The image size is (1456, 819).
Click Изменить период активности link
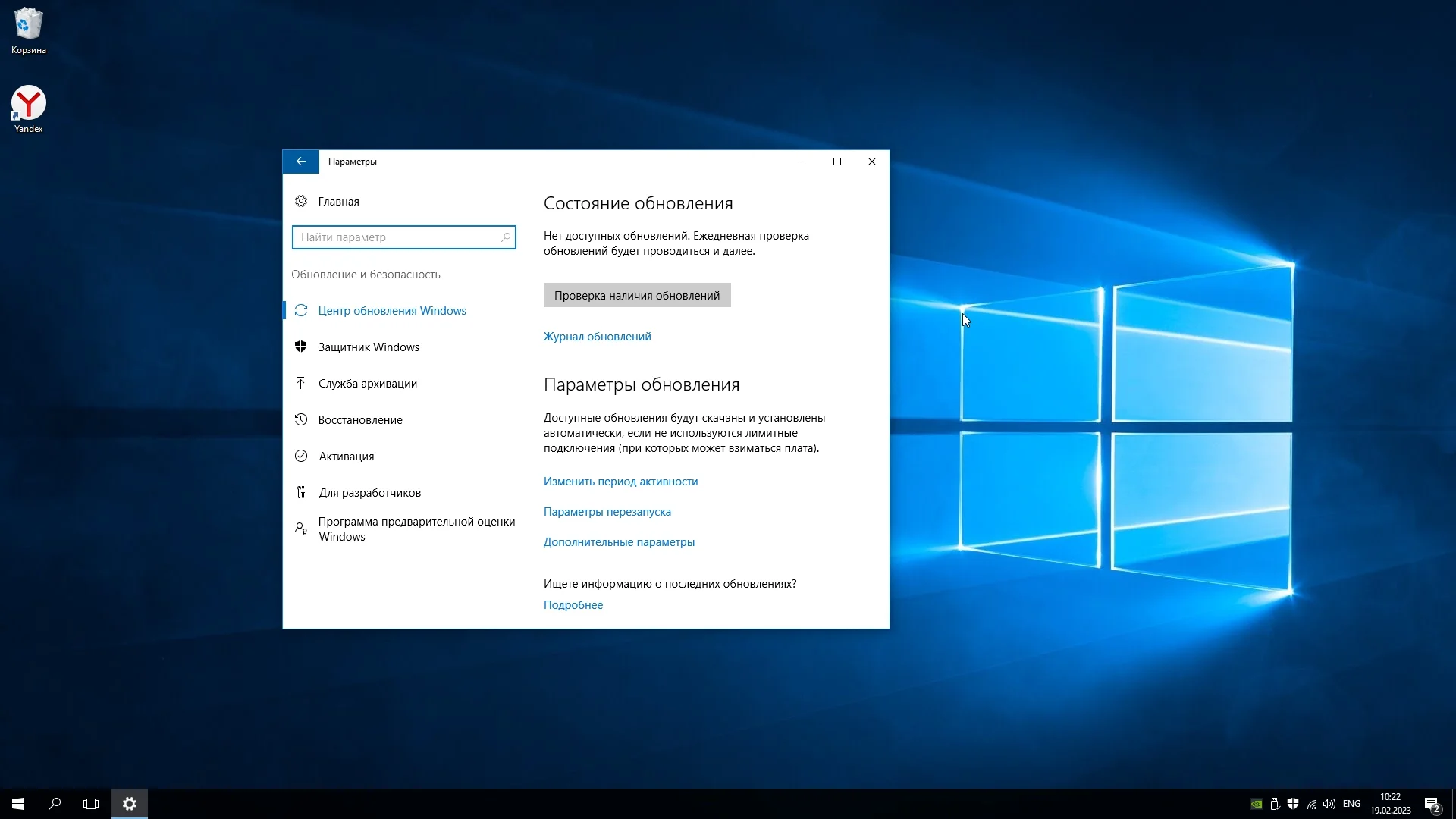[620, 482]
